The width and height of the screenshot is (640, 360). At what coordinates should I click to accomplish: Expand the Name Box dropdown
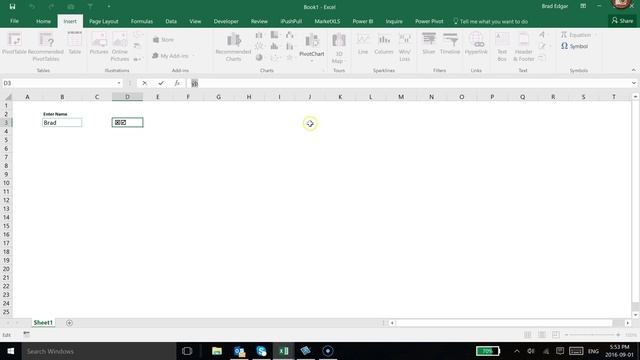coord(119,83)
